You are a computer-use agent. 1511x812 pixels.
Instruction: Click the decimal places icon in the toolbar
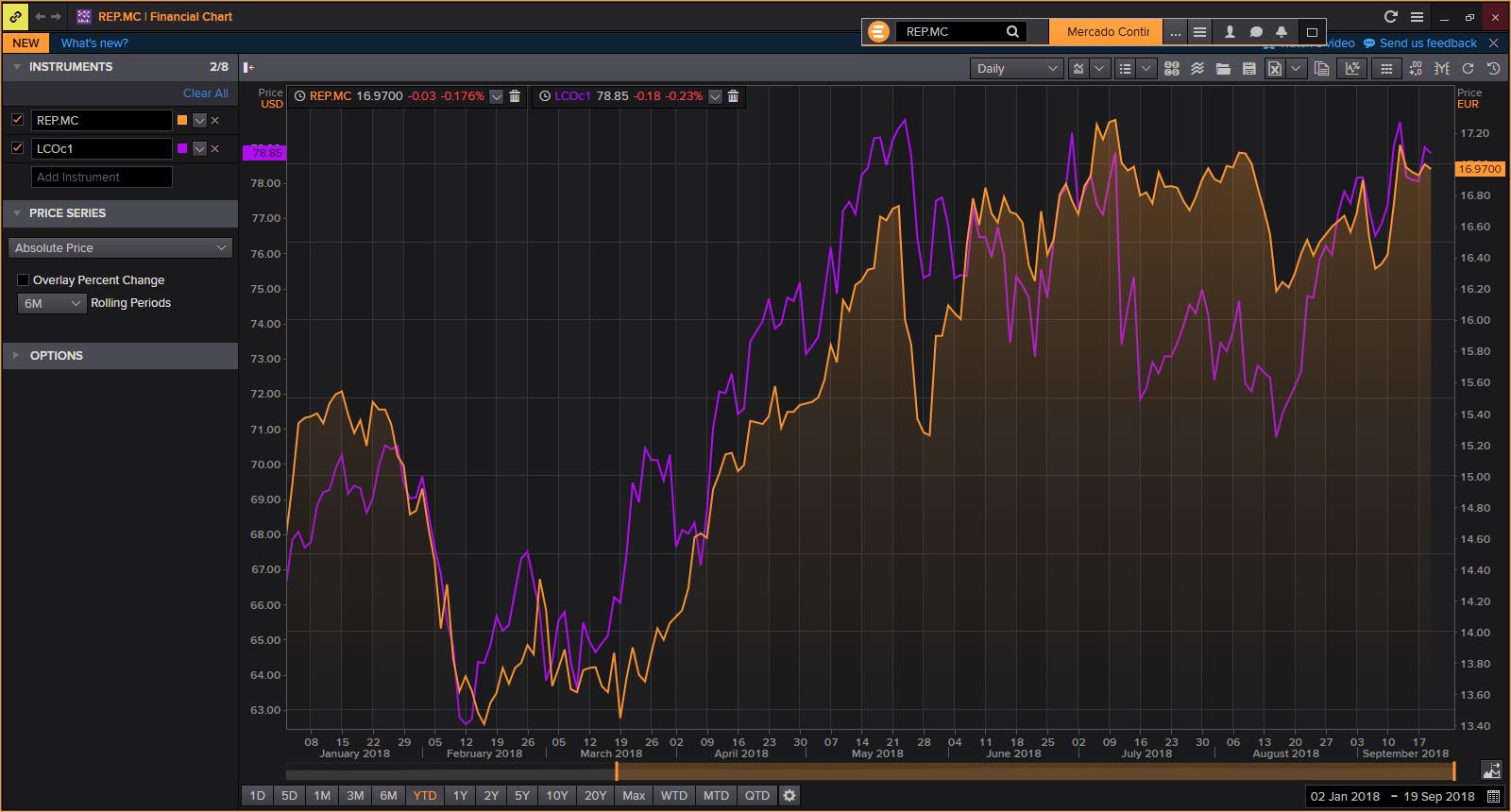point(1415,68)
